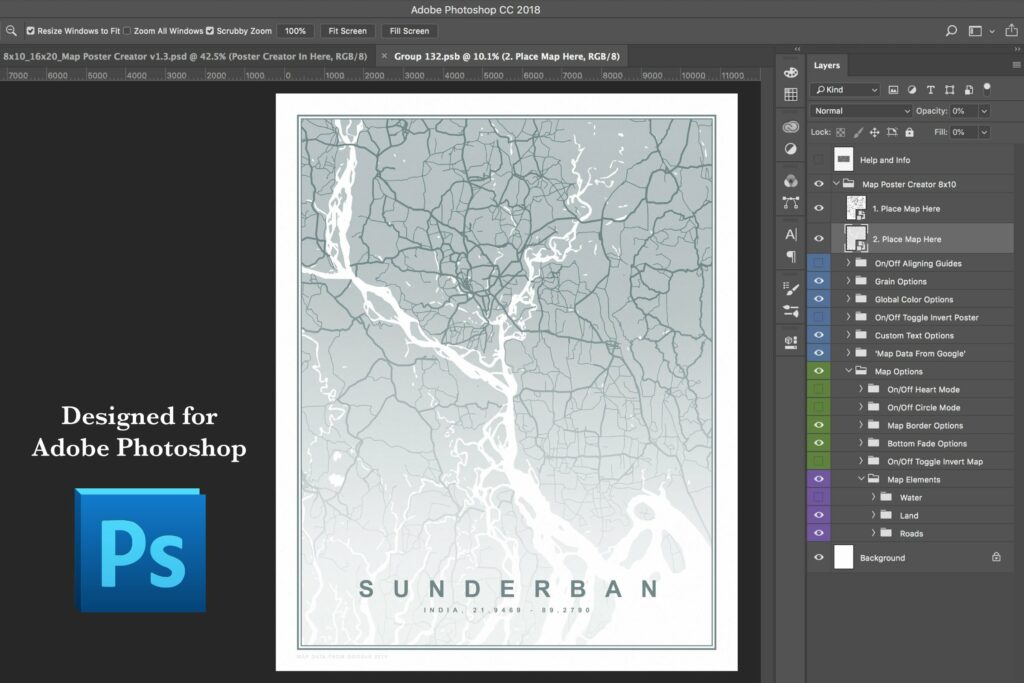Click the Fill Screen button
Screen dimensions: 1024x683
(408, 31)
